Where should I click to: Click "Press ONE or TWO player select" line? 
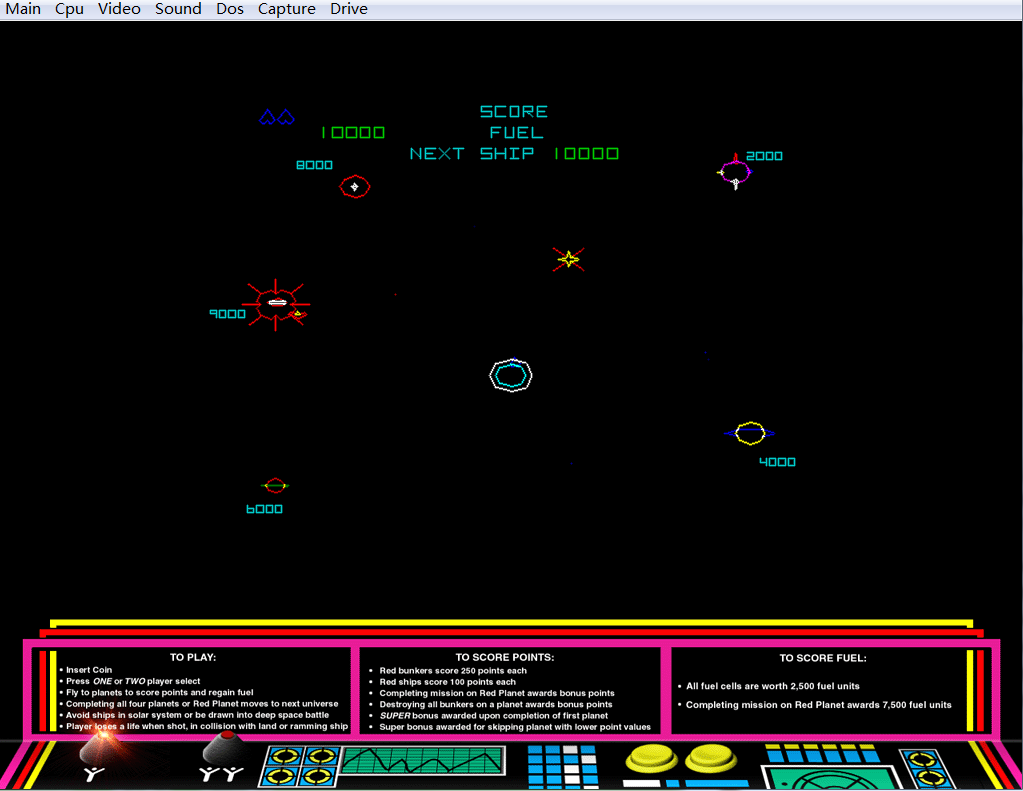point(133,681)
